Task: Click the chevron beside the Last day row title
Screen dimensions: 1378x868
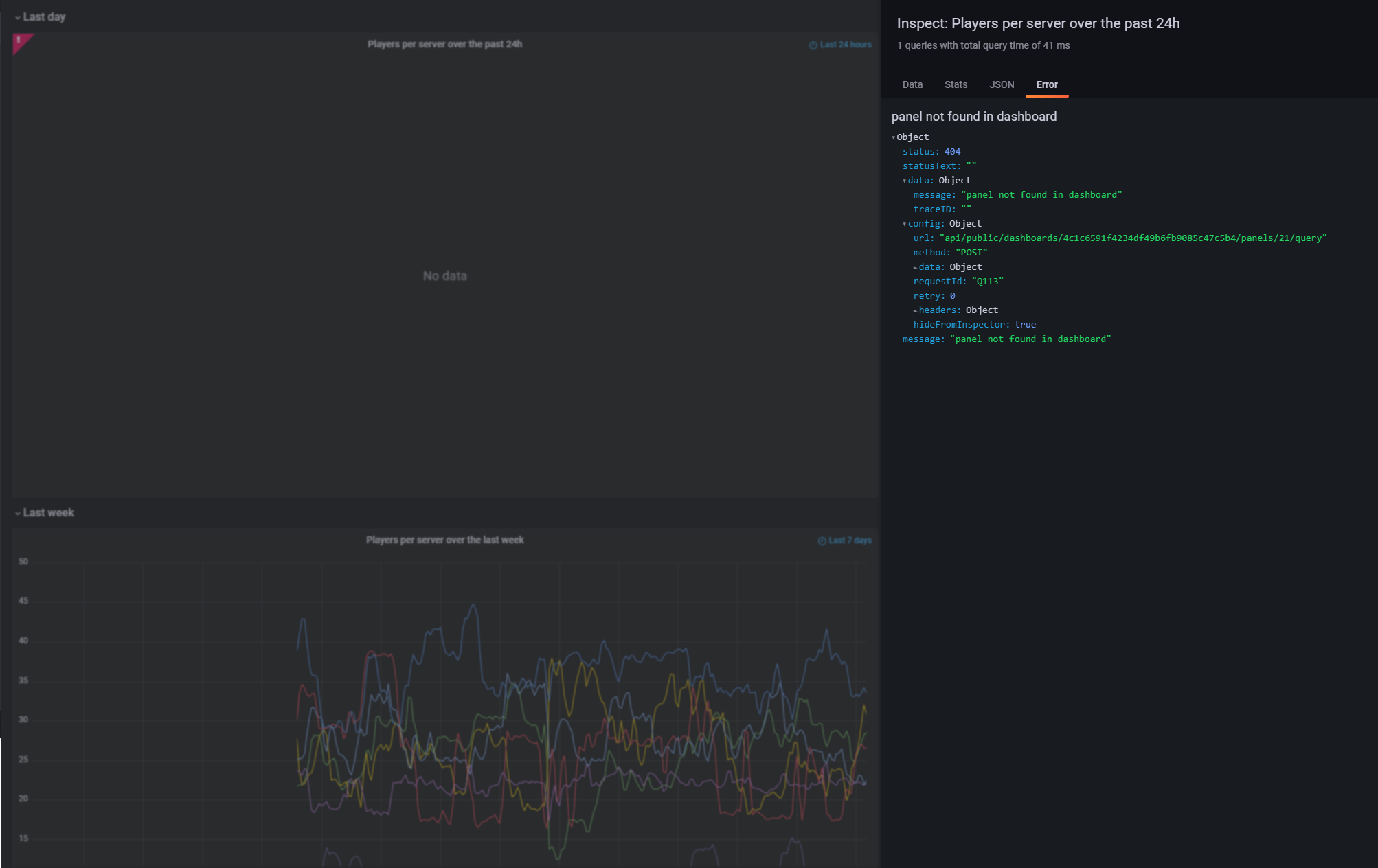Action: pos(17,16)
